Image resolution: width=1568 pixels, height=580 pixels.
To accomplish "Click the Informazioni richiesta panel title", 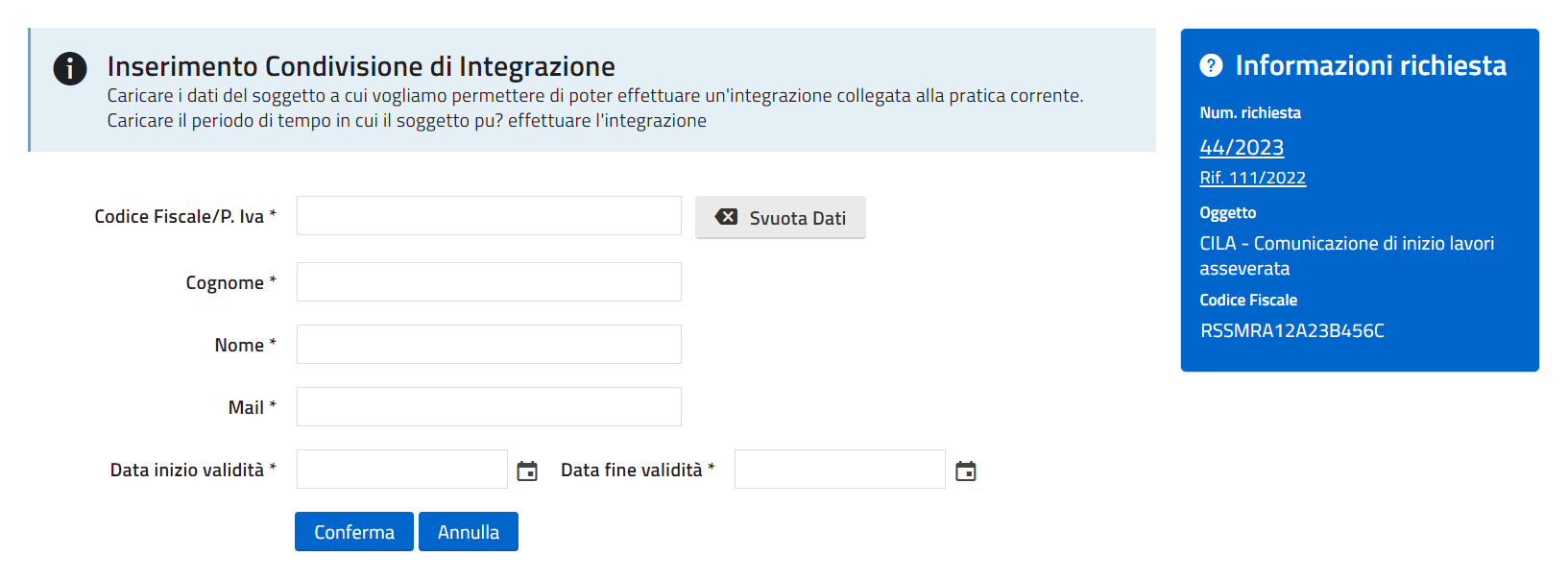I will (1370, 65).
